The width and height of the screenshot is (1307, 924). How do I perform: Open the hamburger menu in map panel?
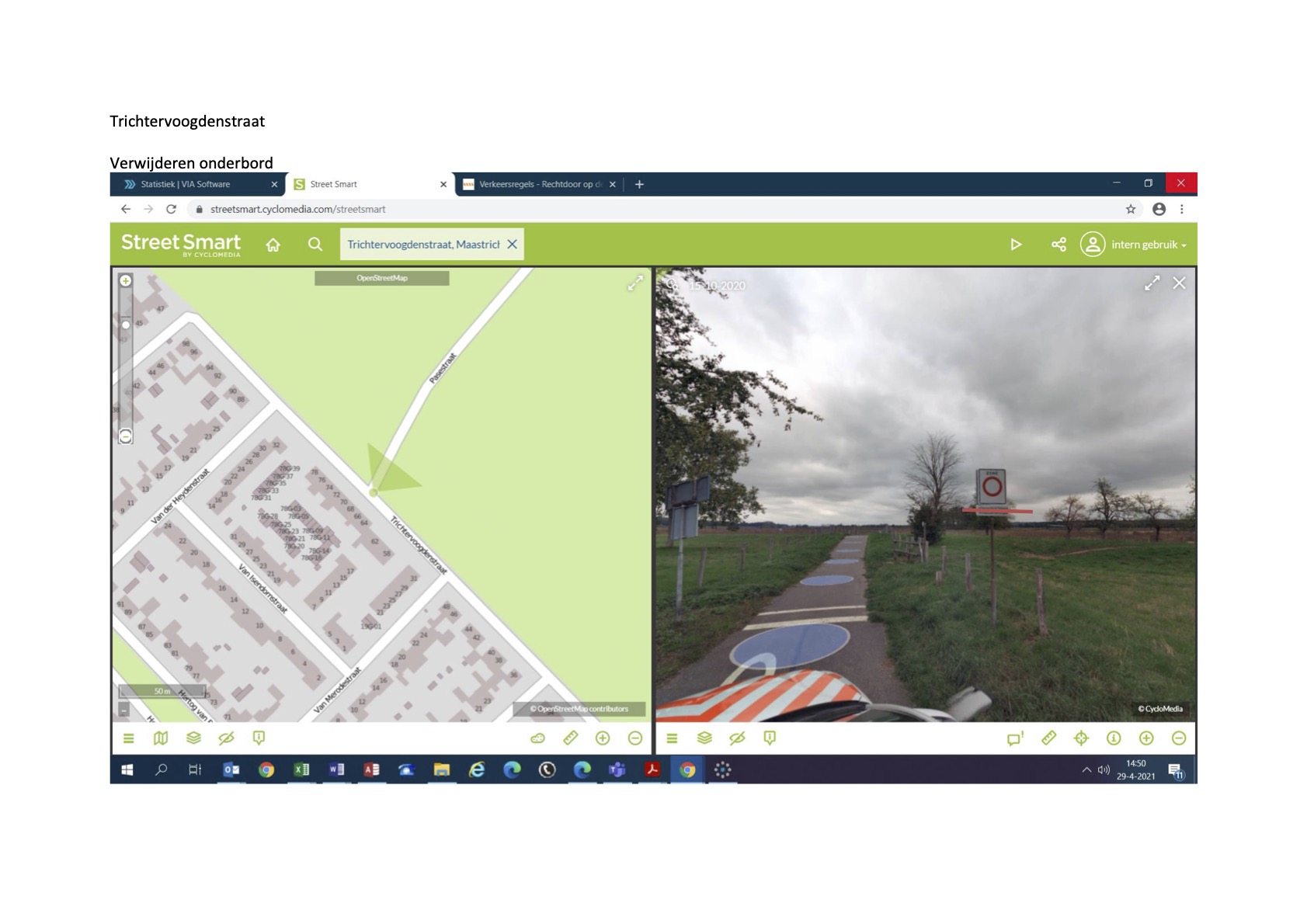point(129,738)
